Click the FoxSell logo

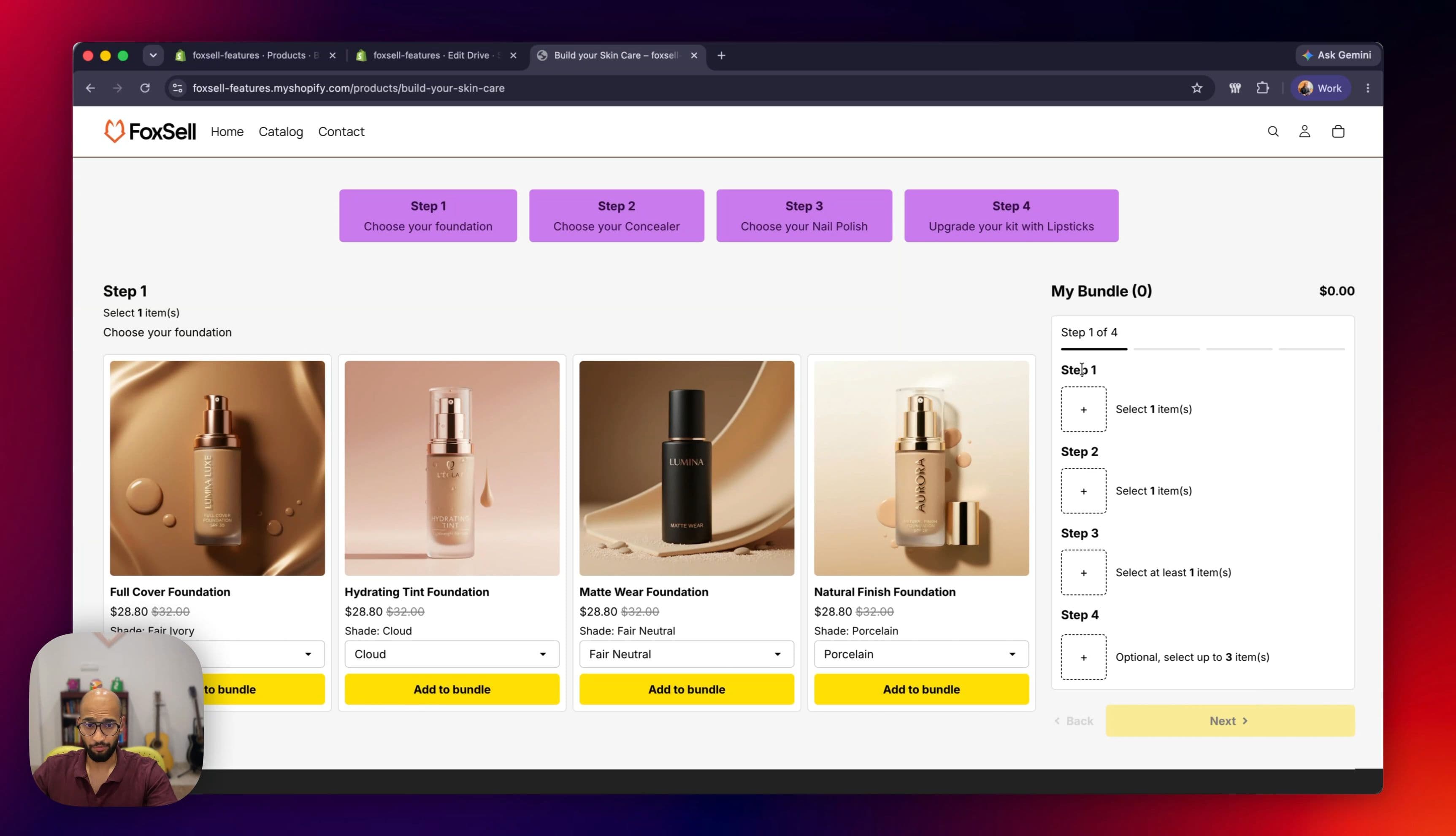click(149, 132)
